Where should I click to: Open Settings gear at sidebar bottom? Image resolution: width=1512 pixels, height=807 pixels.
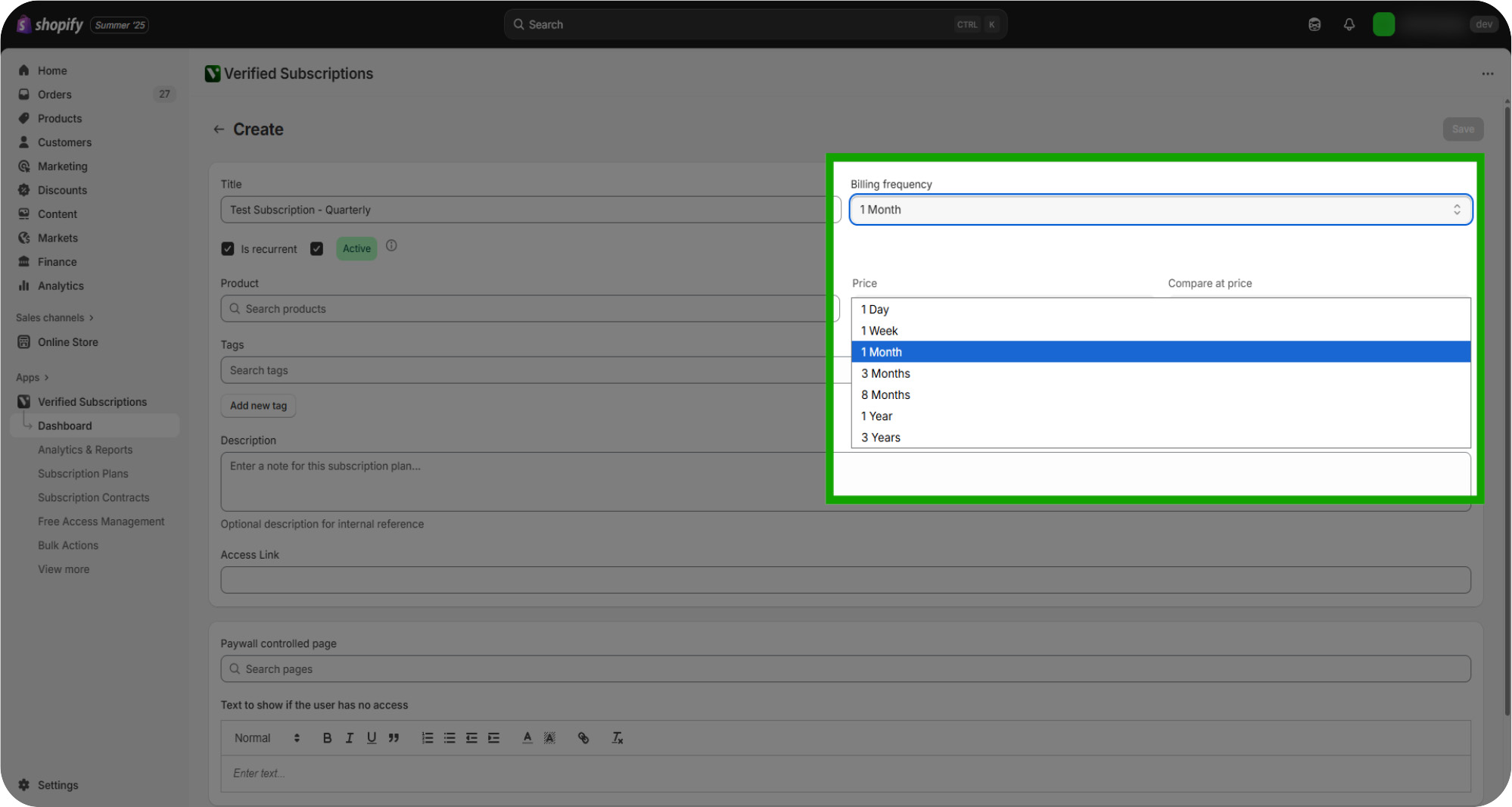click(24, 785)
